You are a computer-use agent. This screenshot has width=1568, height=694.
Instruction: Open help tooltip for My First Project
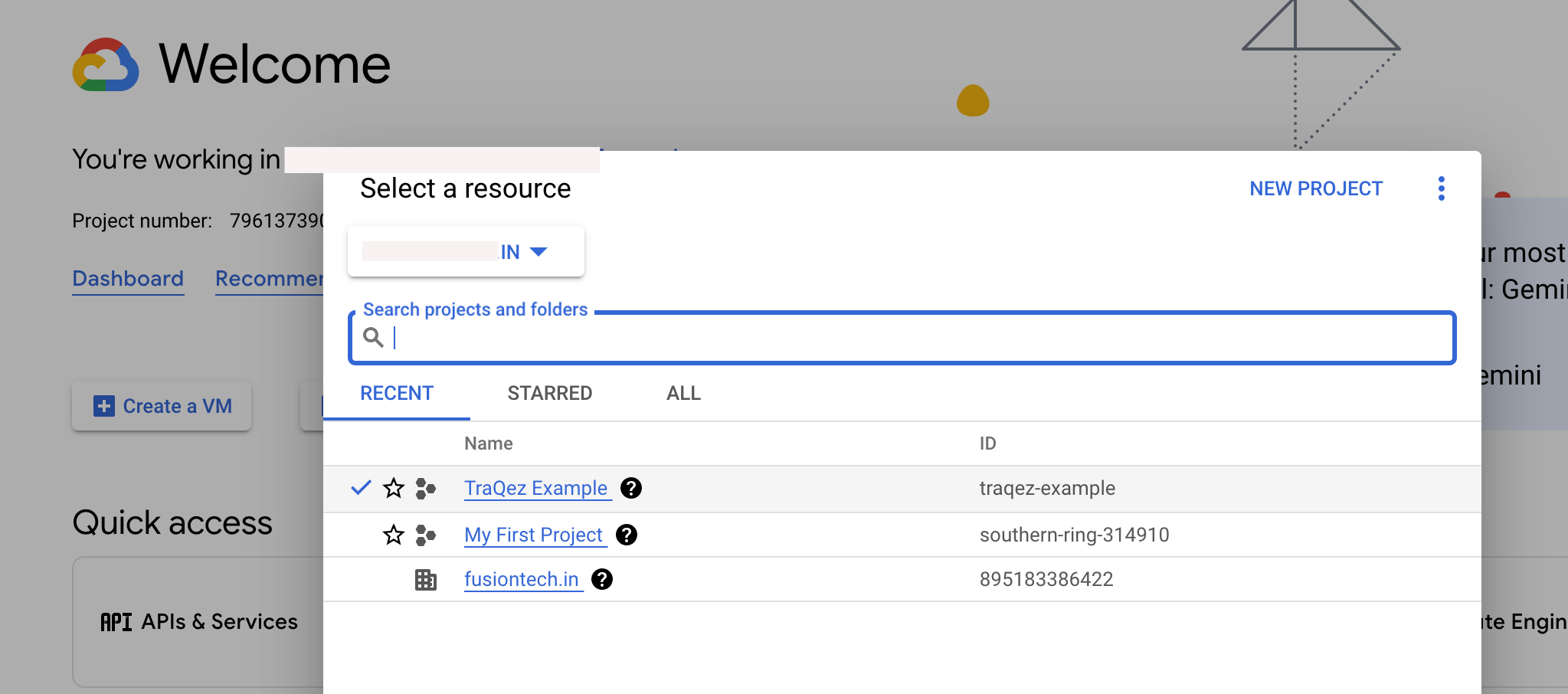coord(627,535)
